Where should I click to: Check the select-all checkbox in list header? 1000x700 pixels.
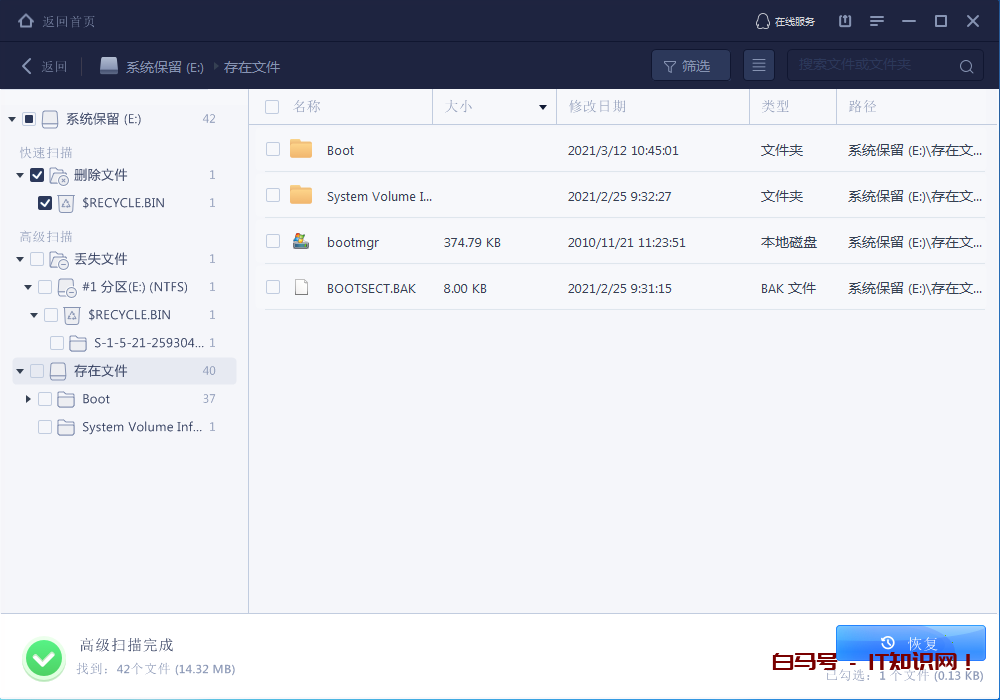270,106
